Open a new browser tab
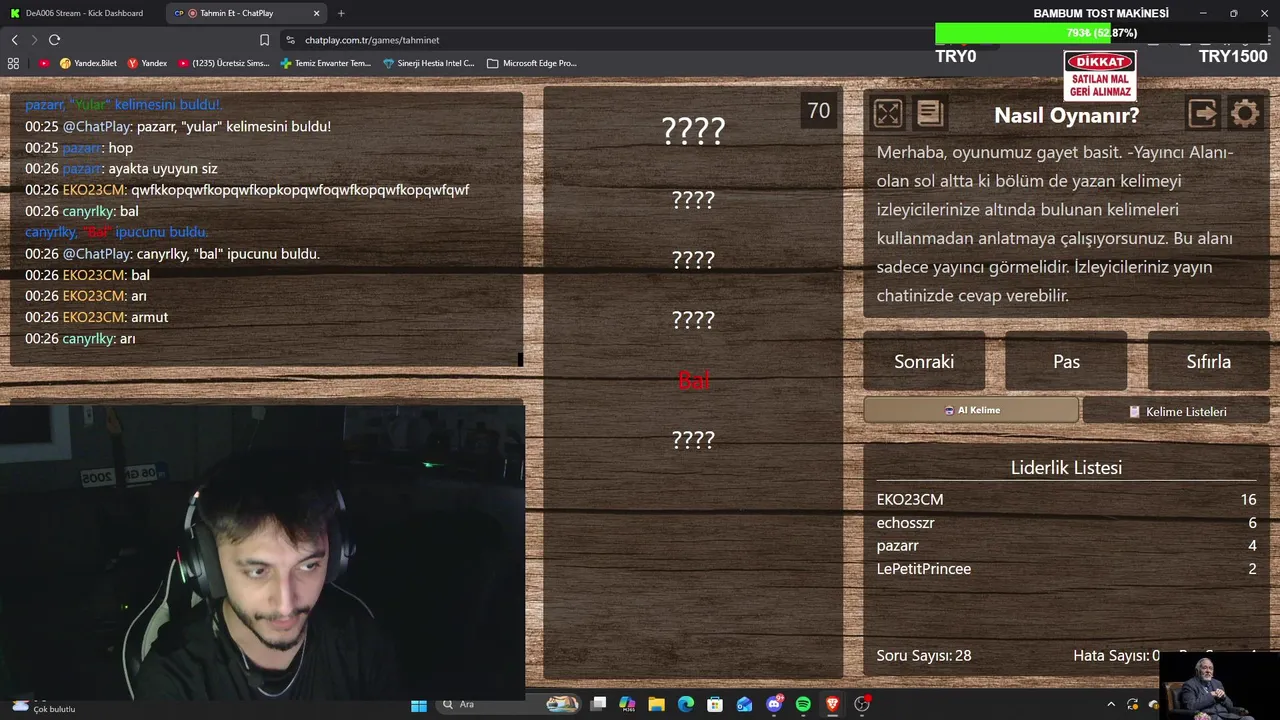This screenshot has height=720, width=1280. tap(341, 13)
